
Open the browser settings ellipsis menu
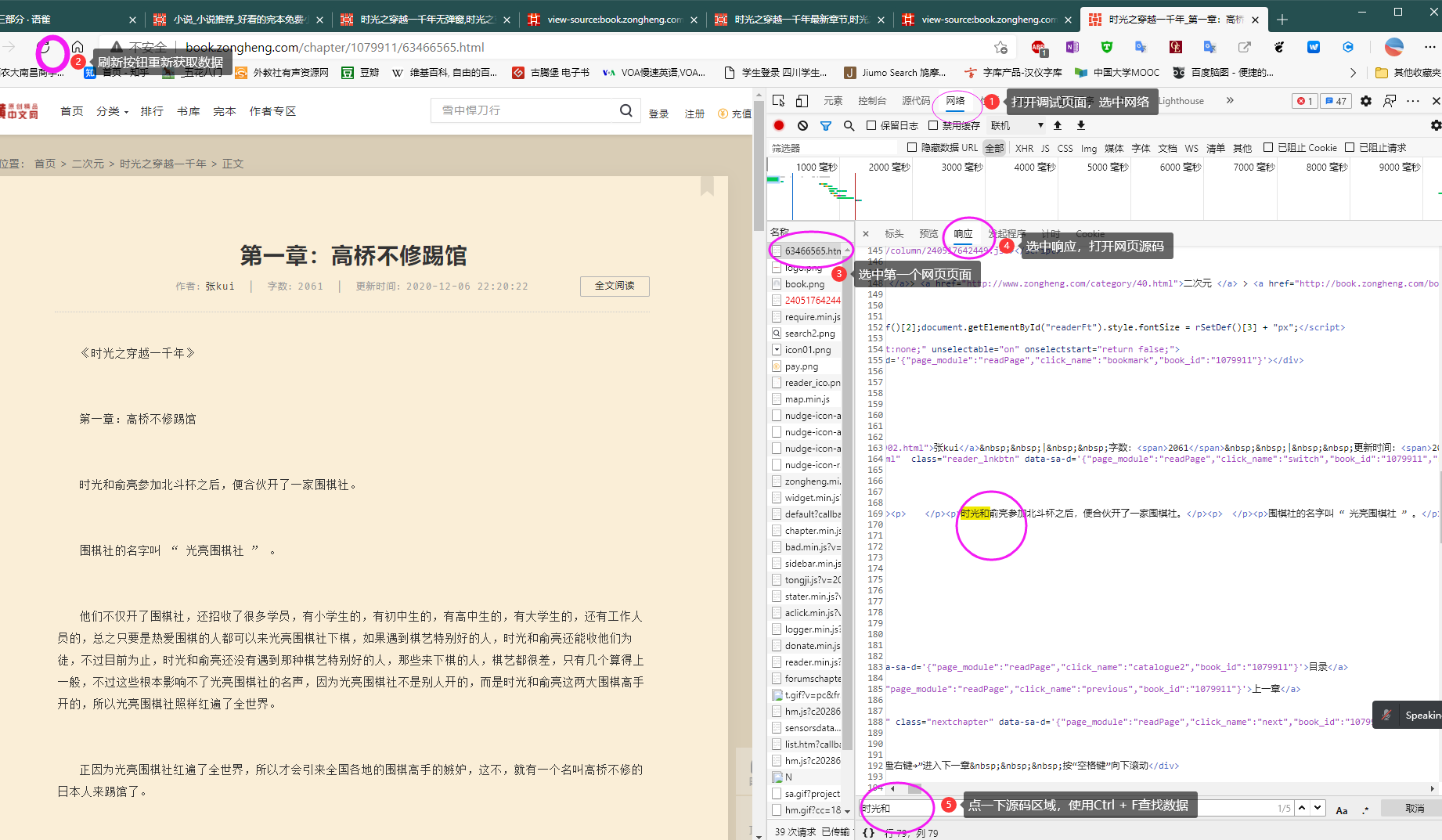(x=1429, y=47)
